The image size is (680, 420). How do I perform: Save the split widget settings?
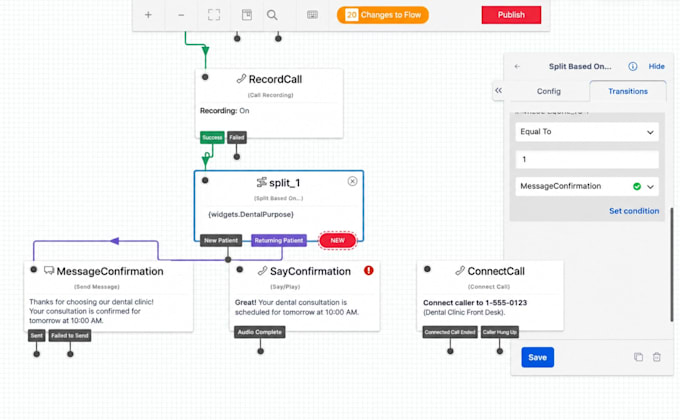tap(537, 357)
